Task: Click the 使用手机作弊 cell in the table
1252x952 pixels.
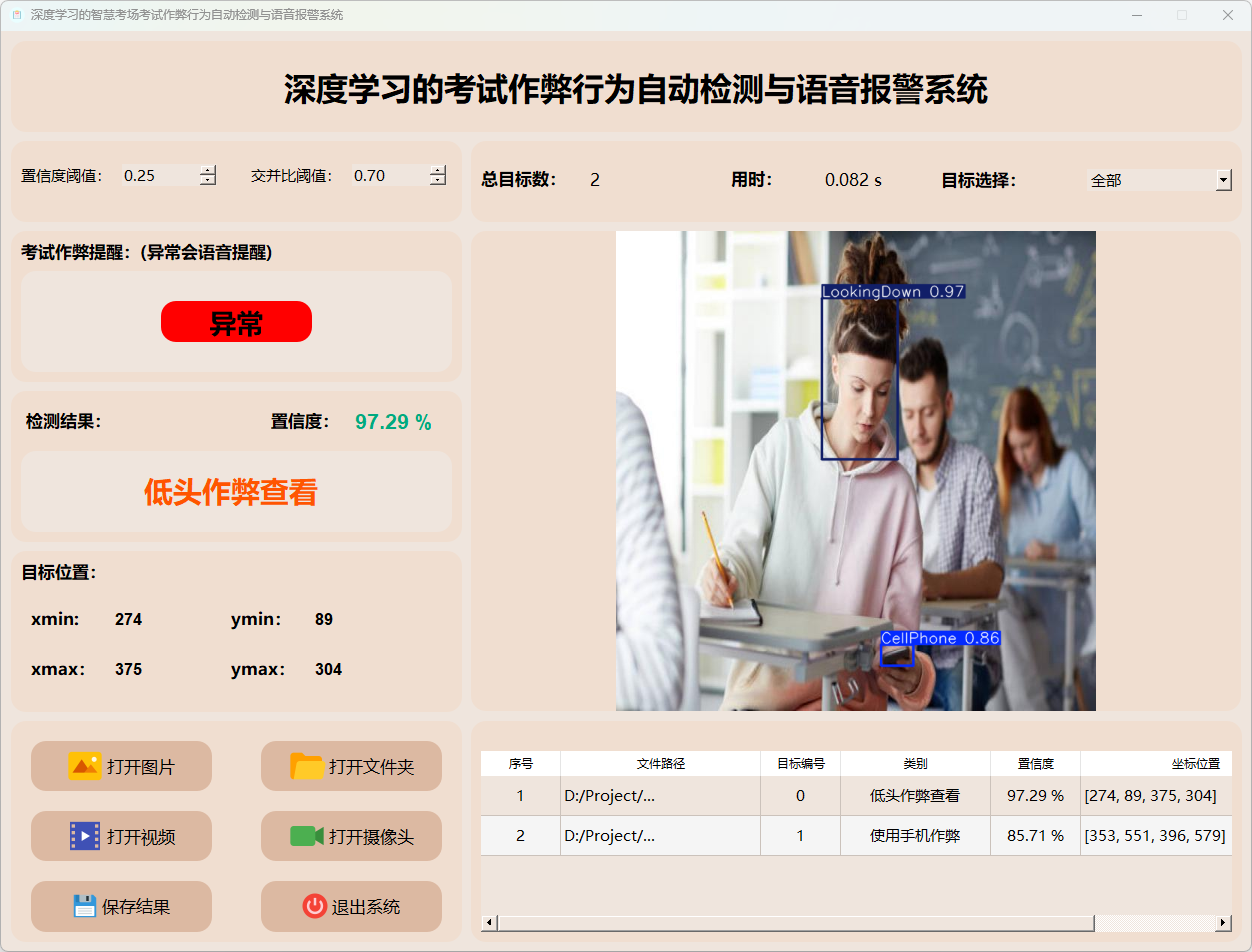Action: [916, 836]
